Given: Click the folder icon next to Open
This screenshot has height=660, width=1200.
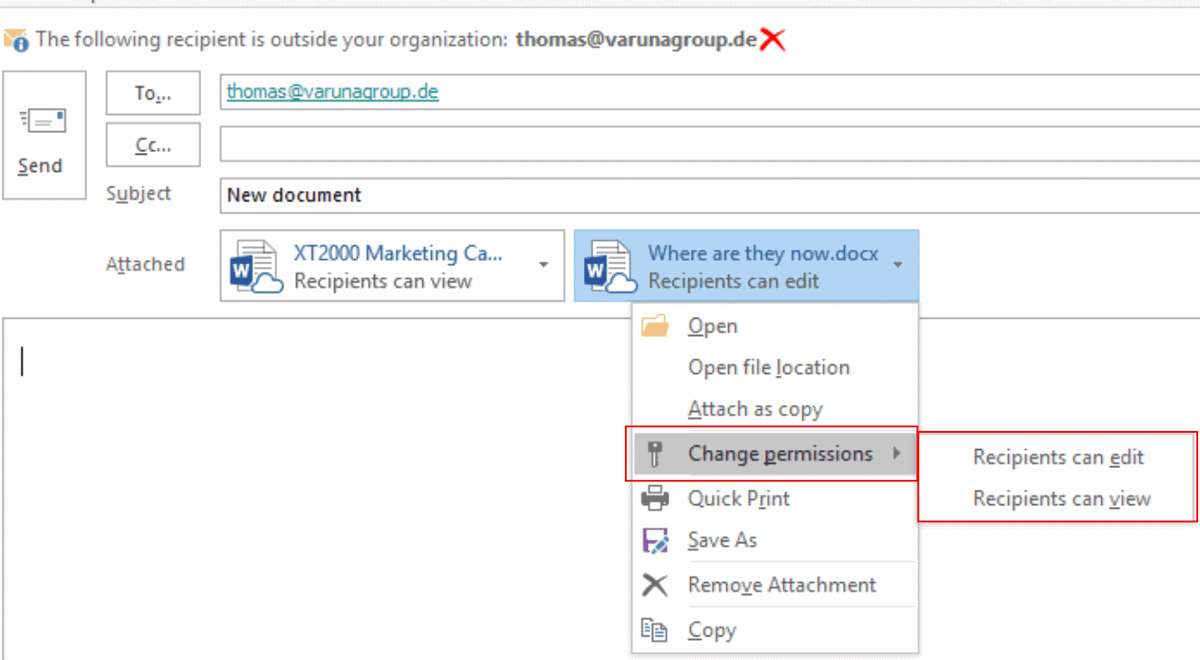Looking at the screenshot, I should (x=657, y=325).
